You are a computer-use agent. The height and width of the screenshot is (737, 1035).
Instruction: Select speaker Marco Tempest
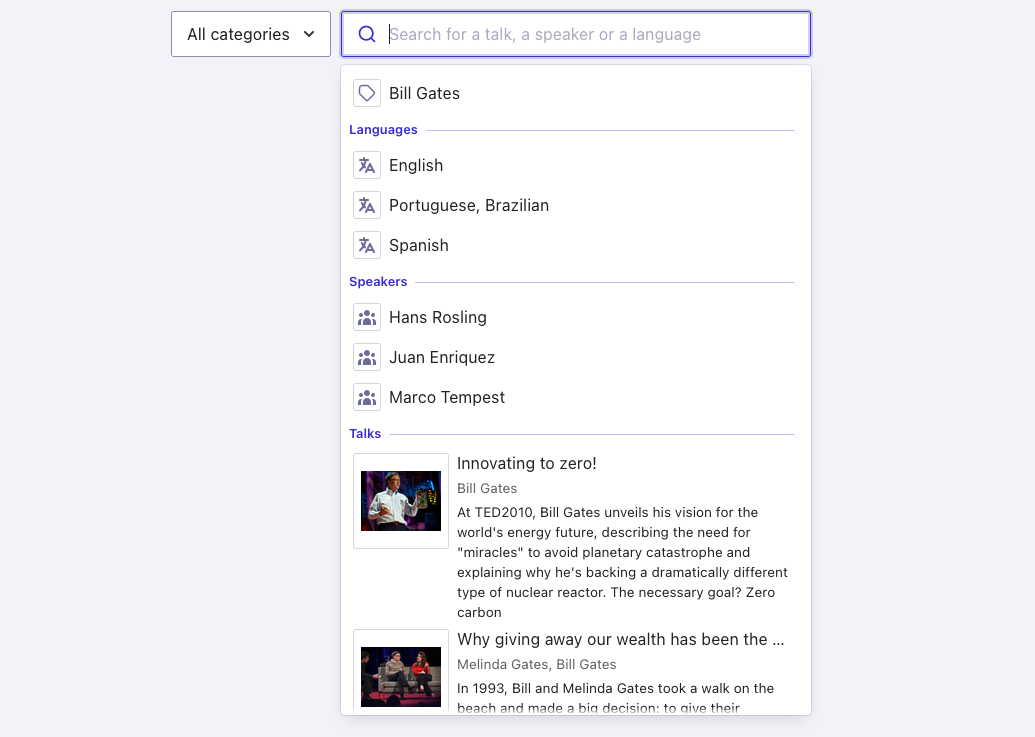point(576,397)
